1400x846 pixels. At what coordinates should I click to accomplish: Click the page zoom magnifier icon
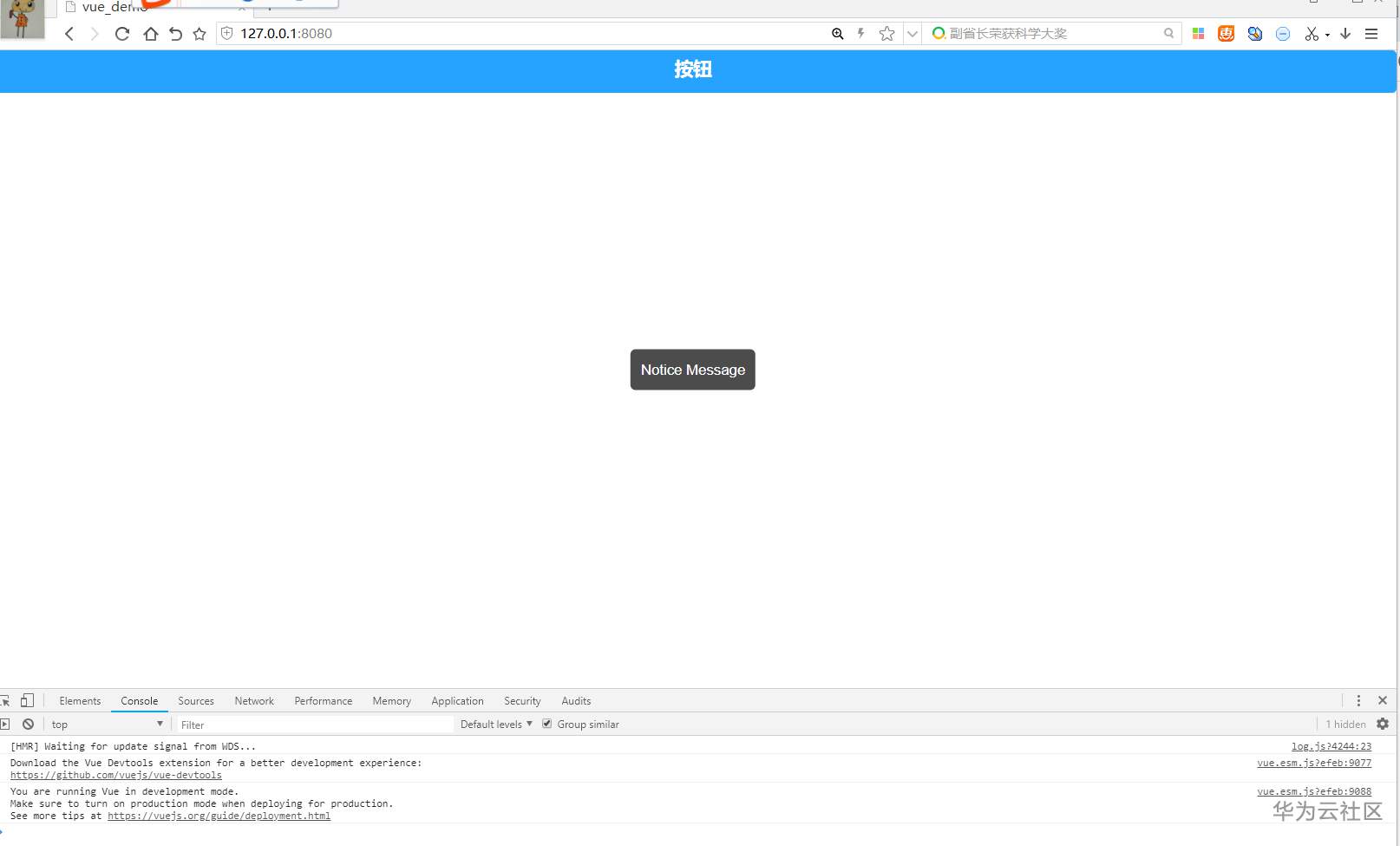(x=837, y=33)
